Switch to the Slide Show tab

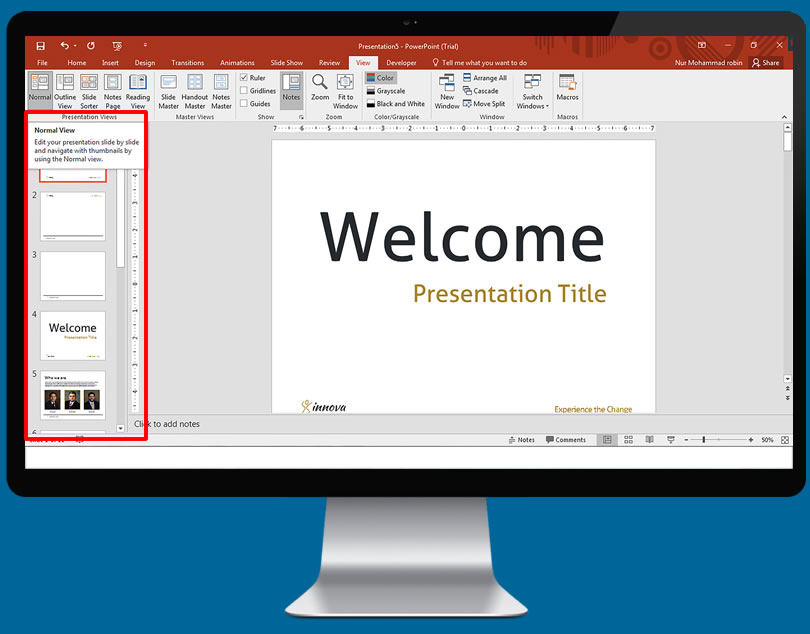point(287,63)
